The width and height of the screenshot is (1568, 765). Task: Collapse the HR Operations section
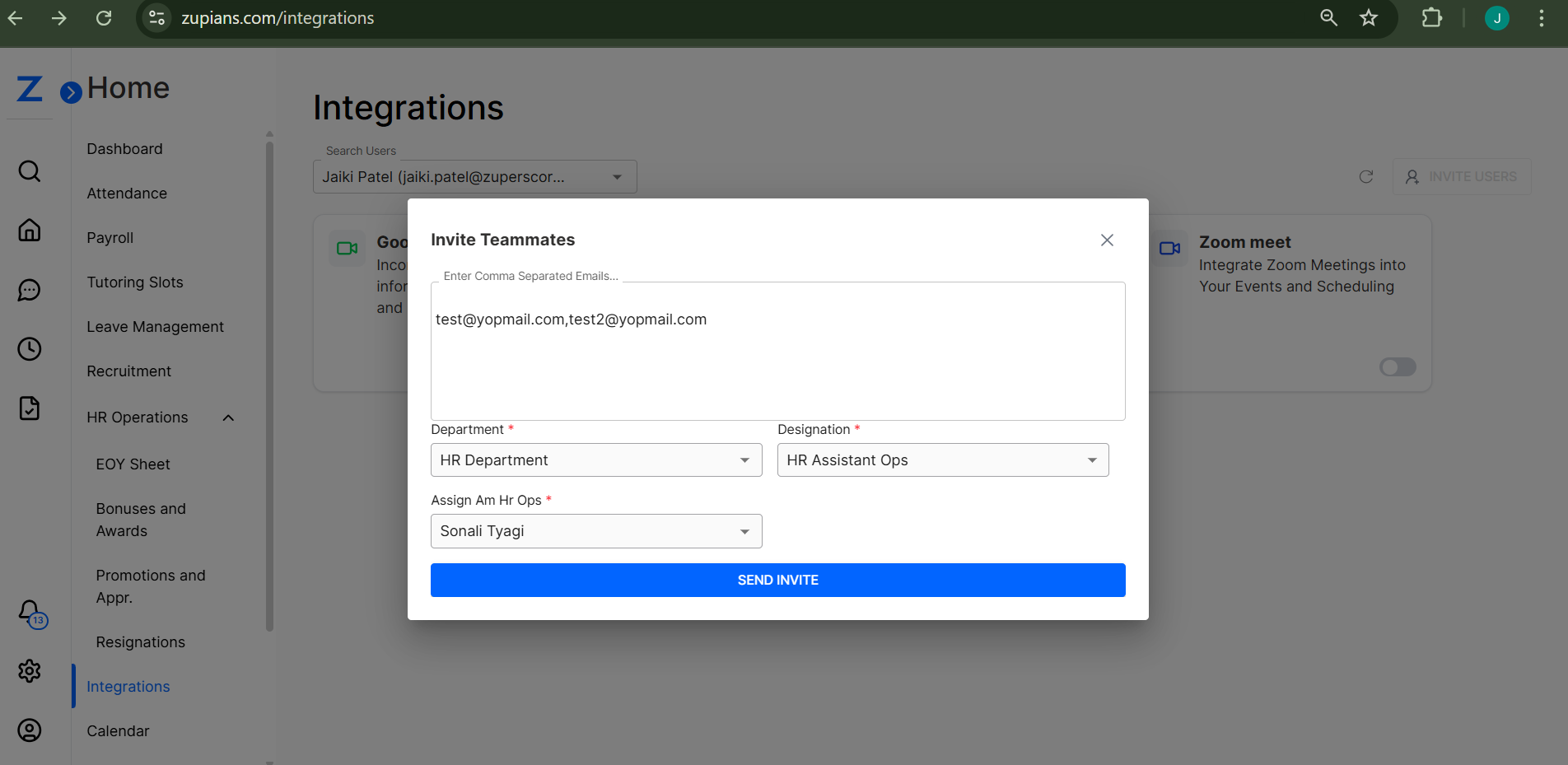(x=228, y=417)
